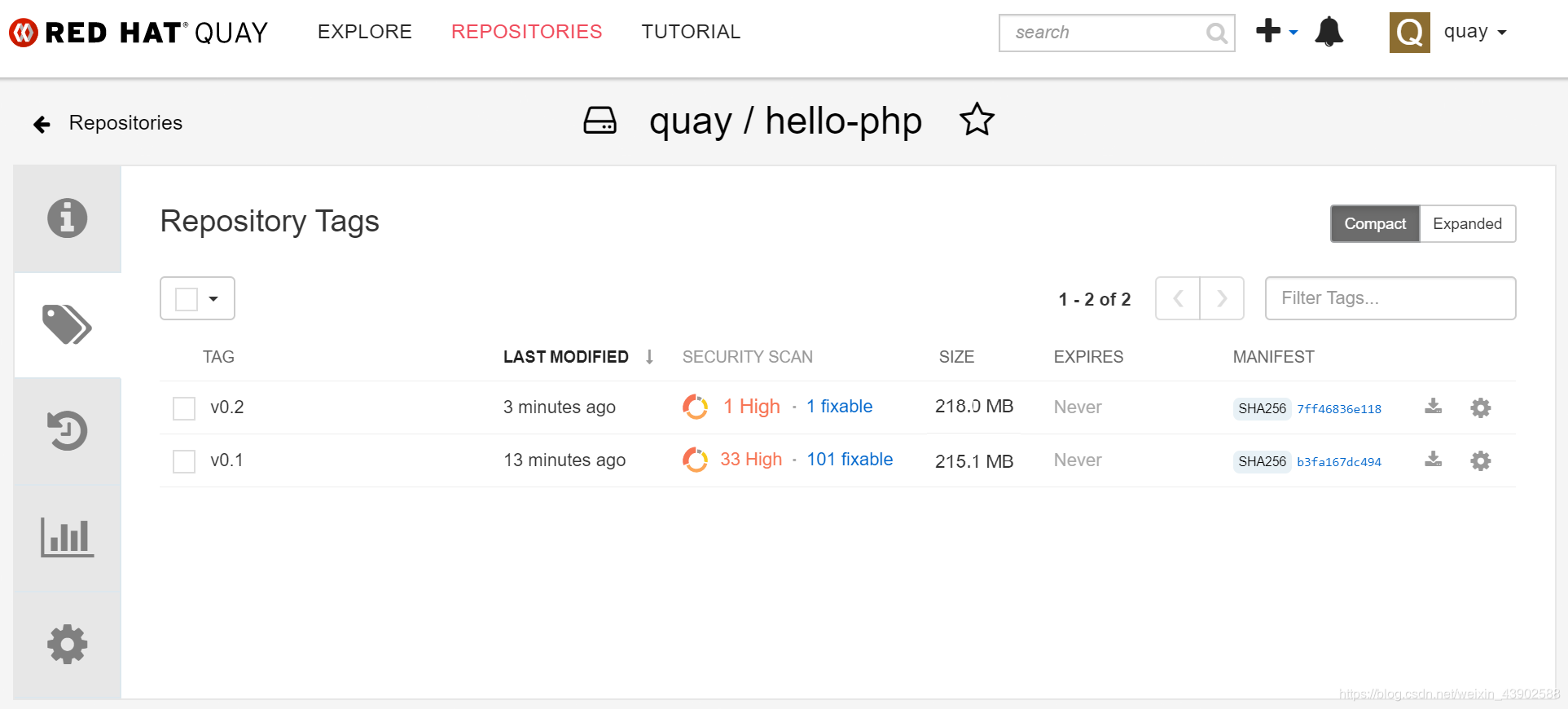Go to previous tags page
This screenshot has height=709, width=1568.
click(x=1178, y=298)
